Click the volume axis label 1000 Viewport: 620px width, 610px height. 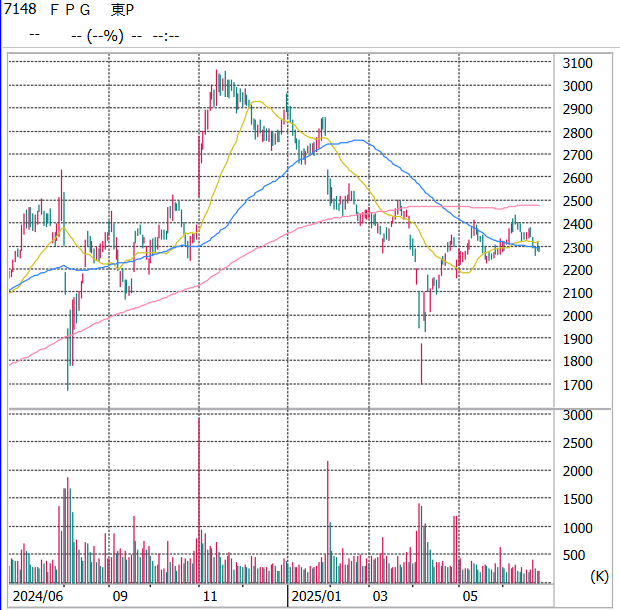[577, 528]
